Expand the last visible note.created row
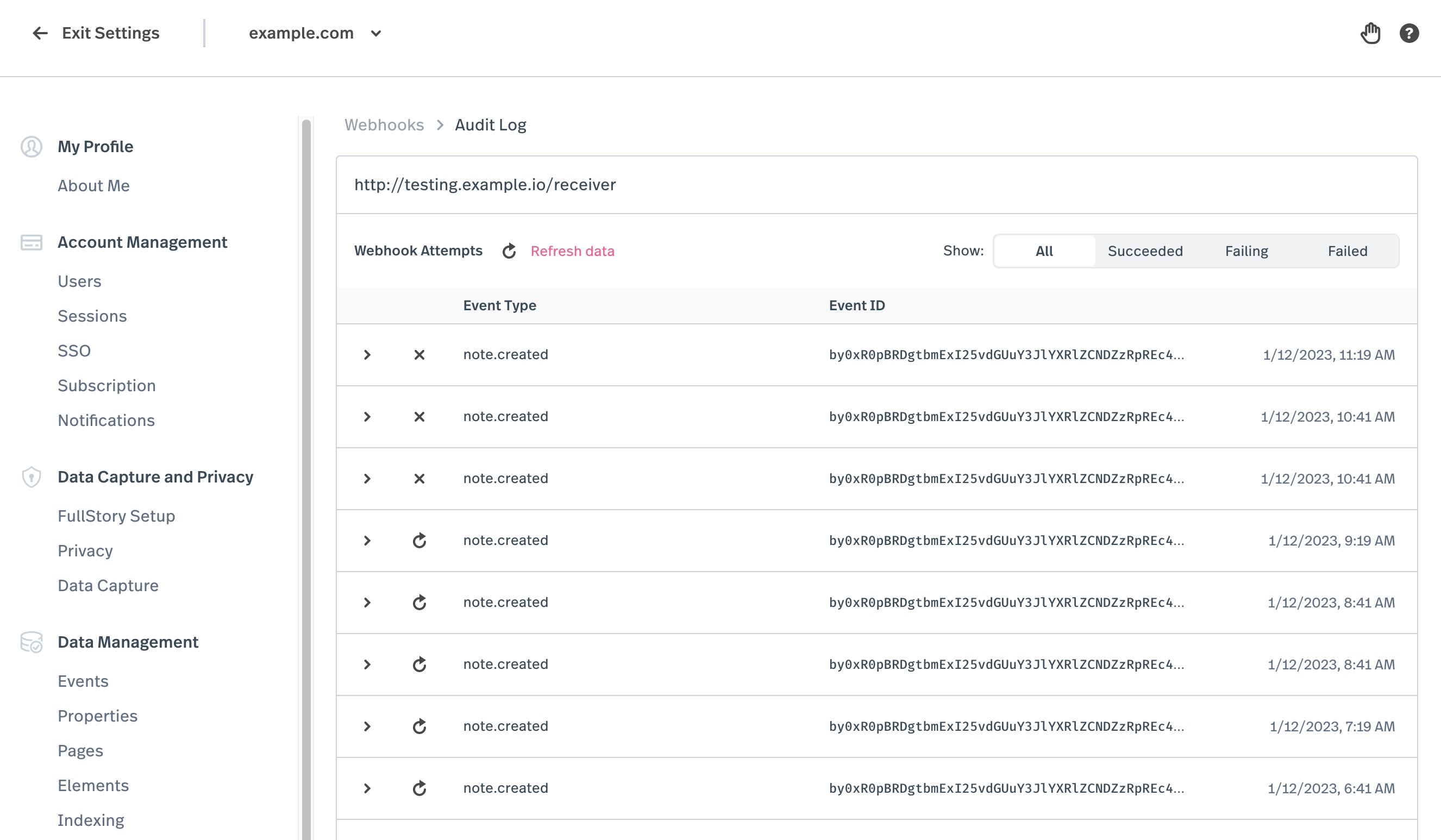The image size is (1441, 840). pyautogui.click(x=367, y=787)
